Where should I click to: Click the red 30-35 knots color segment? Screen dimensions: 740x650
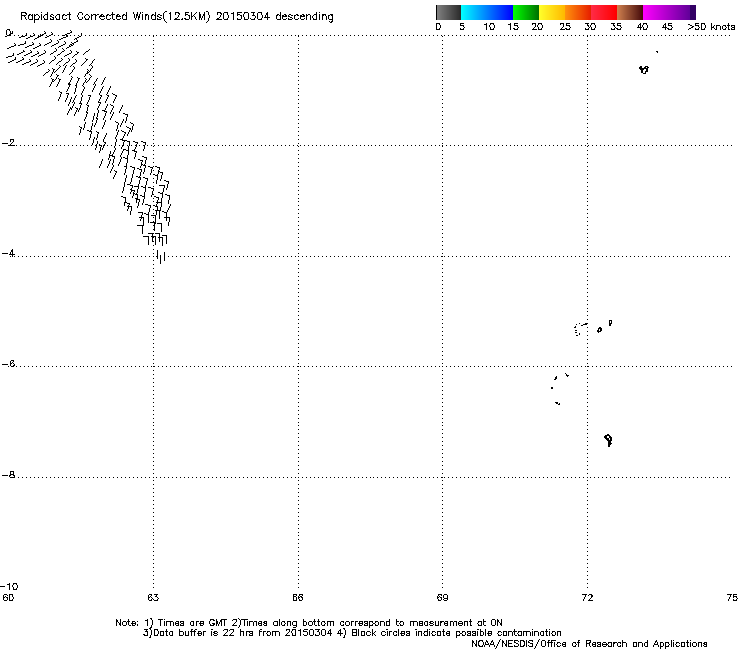point(604,12)
